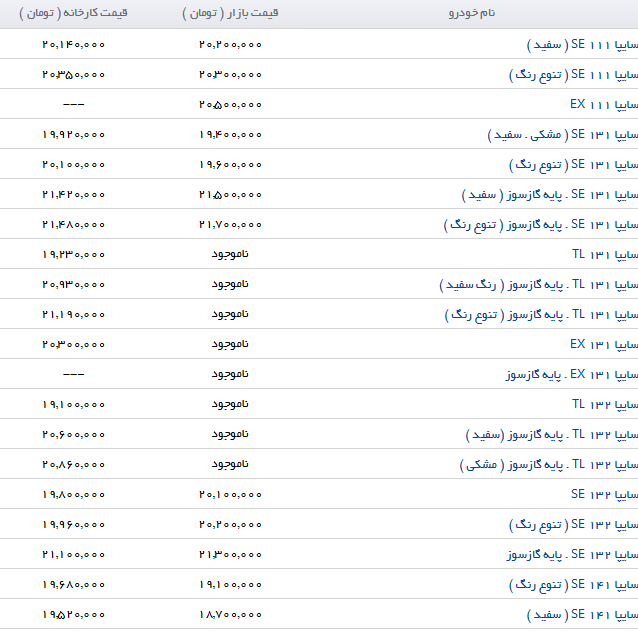Open the Saipa 111 SE (سفید) link
The image size is (638, 635).
click(x=582, y=44)
